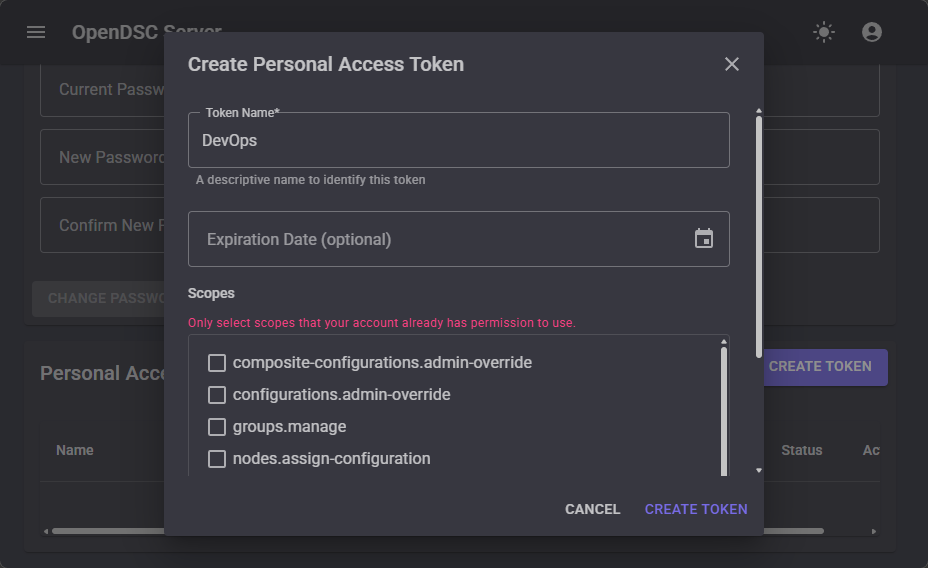Tick the groups.manage scope checkbox

[217, 426]
